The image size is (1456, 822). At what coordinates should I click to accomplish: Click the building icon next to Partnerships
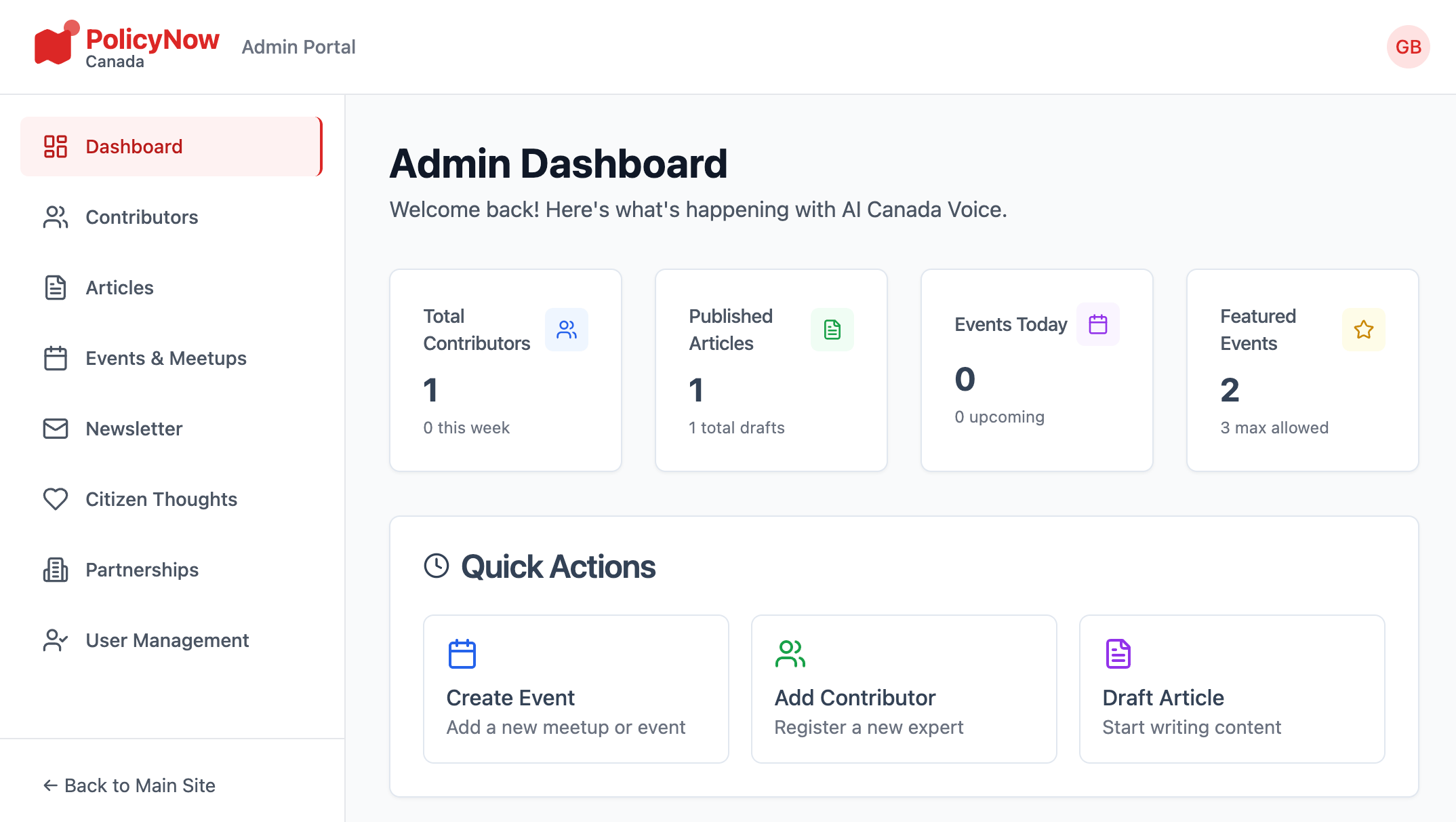pyautogui.click(x=56, y=570)
